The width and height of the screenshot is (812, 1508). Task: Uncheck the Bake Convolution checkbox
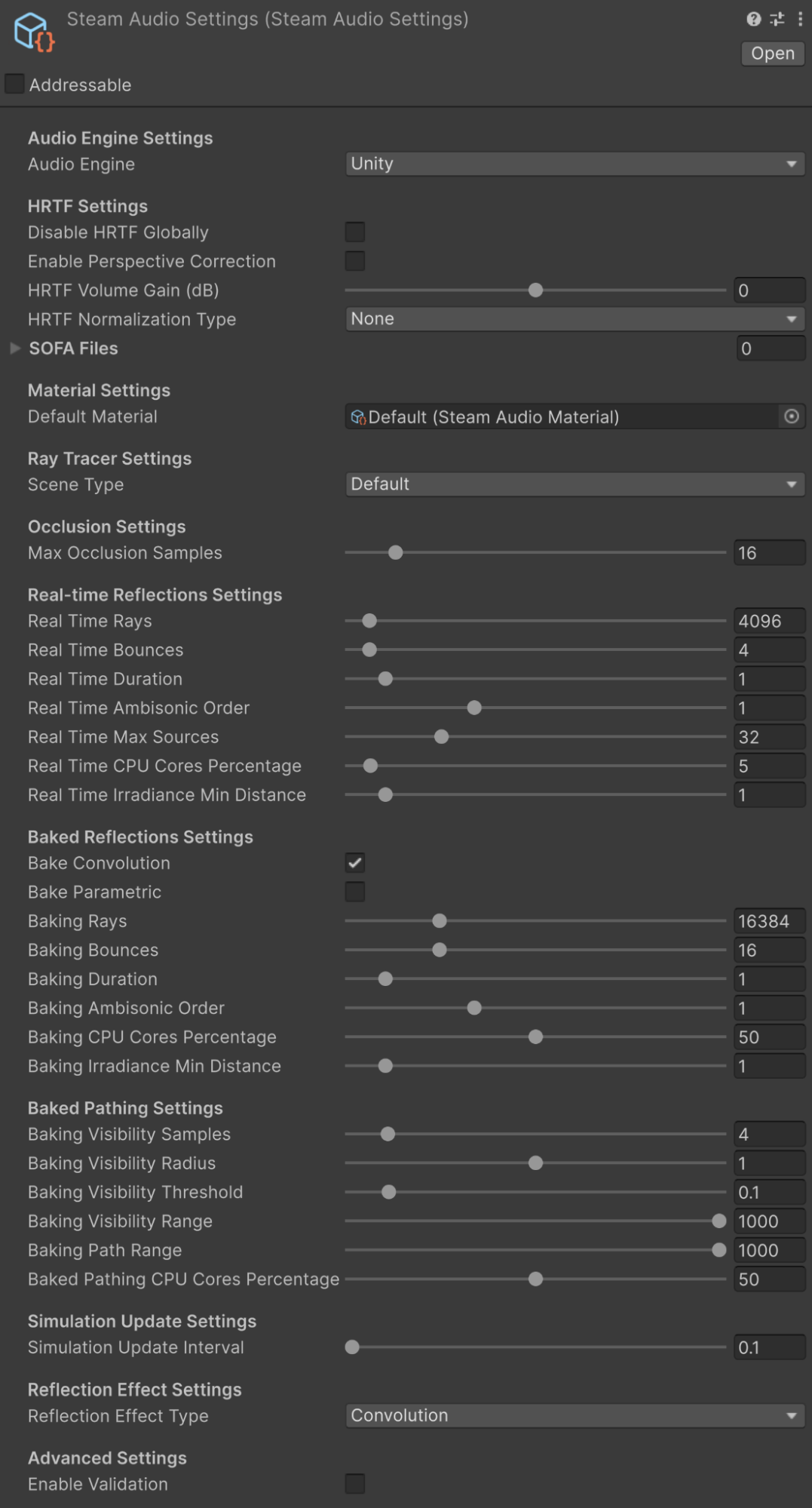[355, 863]
